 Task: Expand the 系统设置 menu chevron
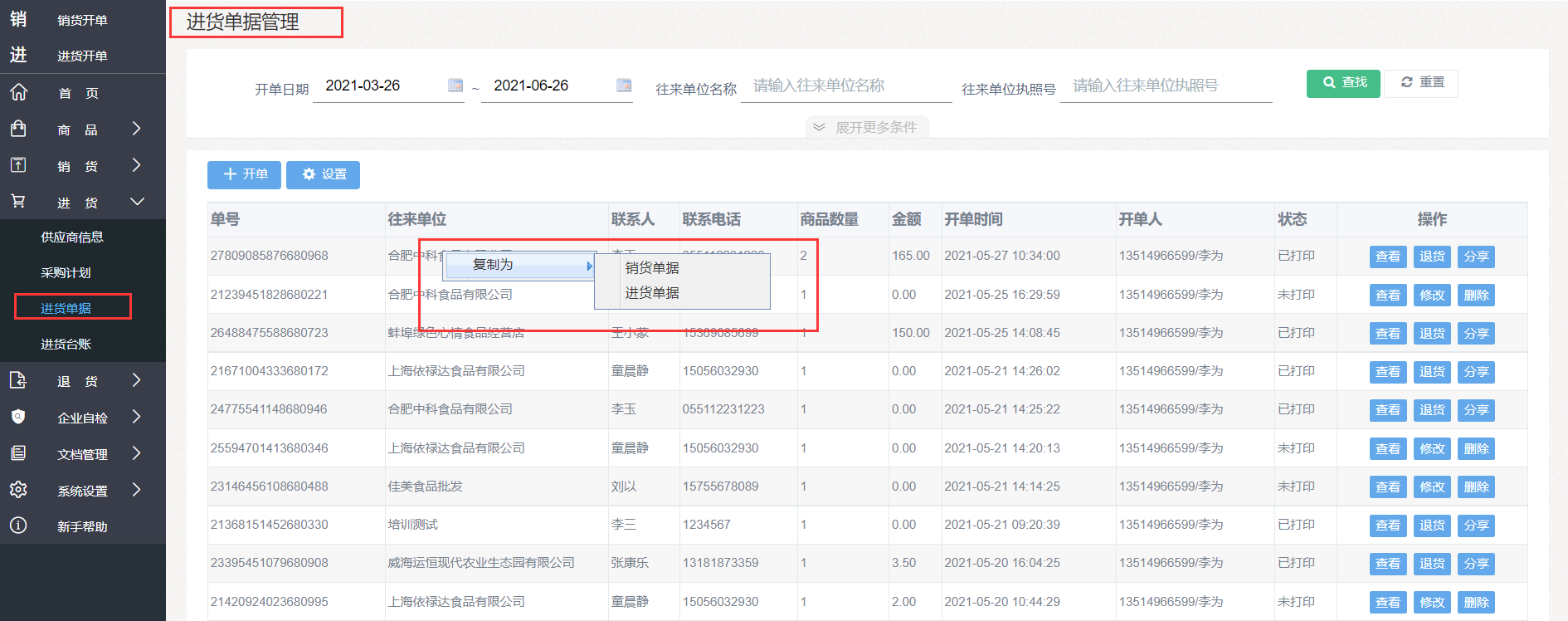pos(137,490)
